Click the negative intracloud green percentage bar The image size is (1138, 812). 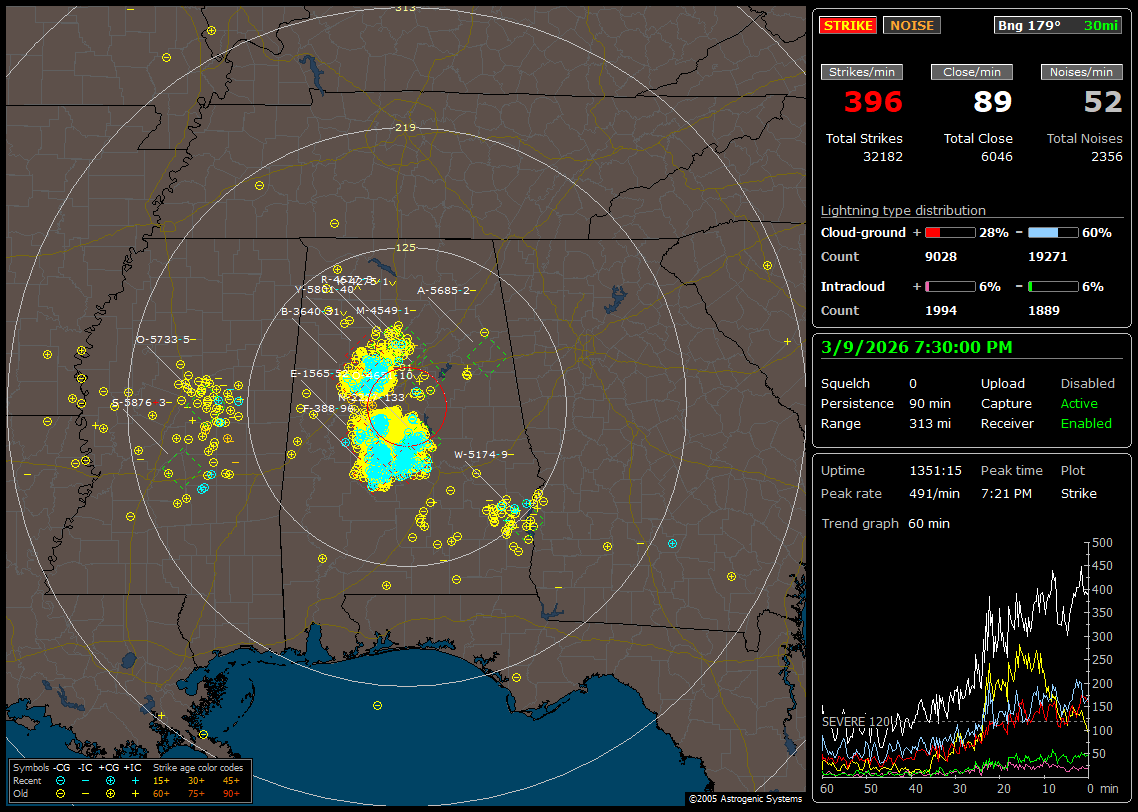pos(1053,286)
